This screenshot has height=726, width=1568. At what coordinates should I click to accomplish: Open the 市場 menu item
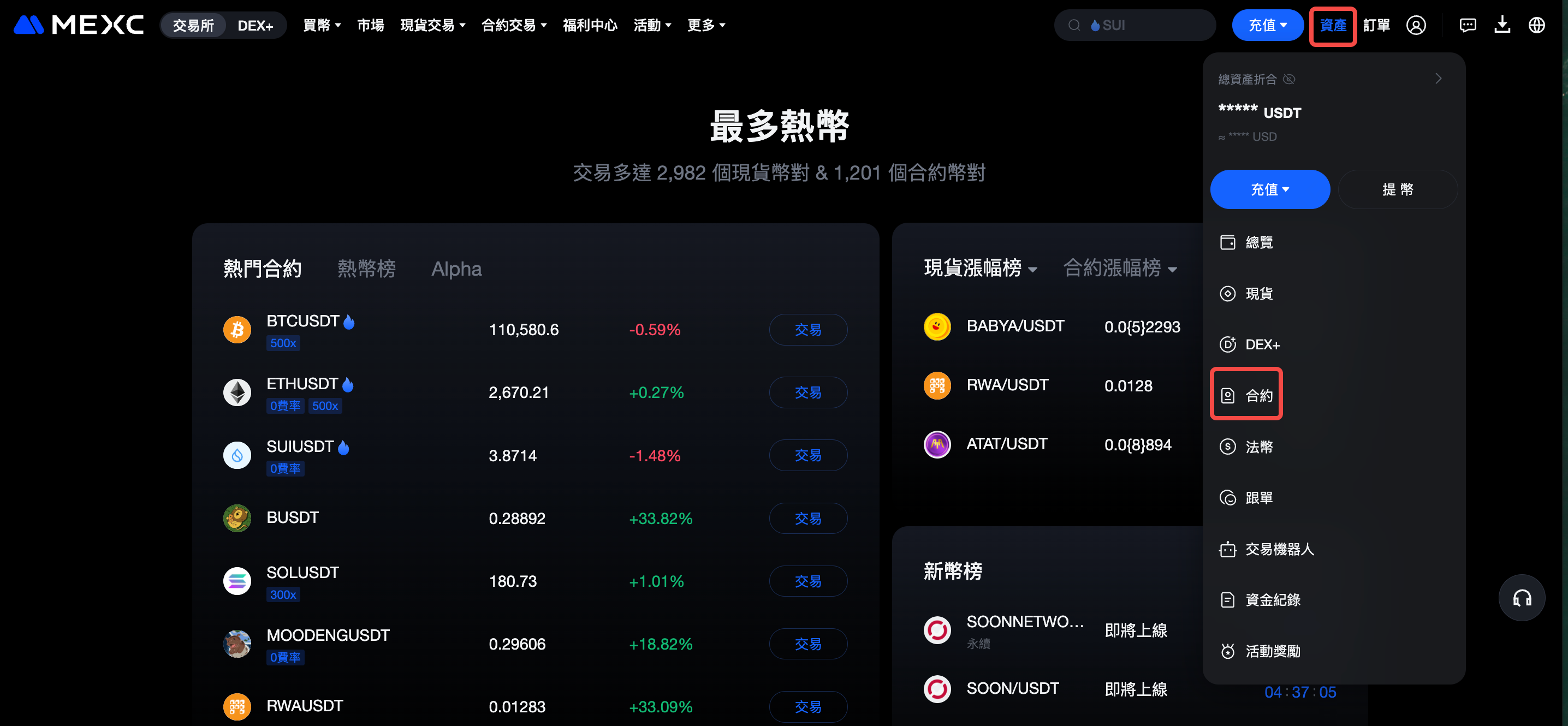371,25
